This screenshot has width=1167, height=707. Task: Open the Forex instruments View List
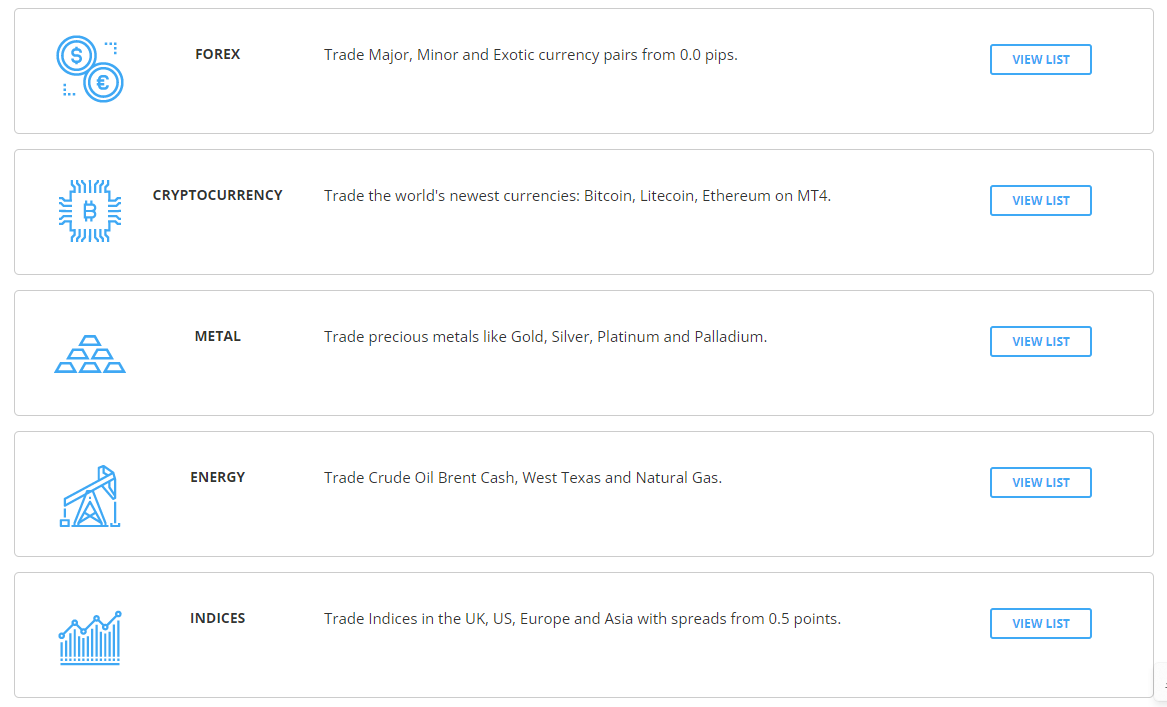pyautogui.click(x=1040, y=60)
